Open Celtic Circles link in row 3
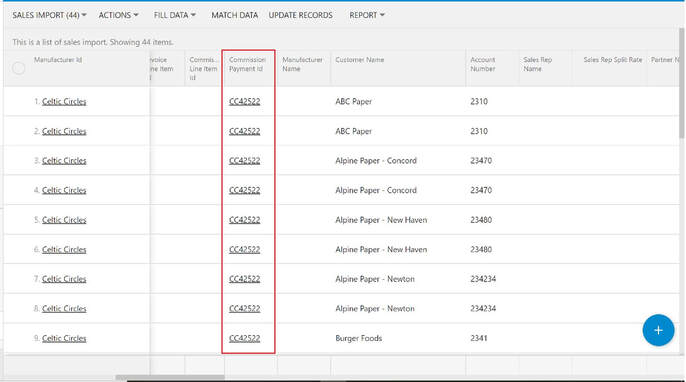Viewport: 686px width, 382px height. (x=64, y=161)
